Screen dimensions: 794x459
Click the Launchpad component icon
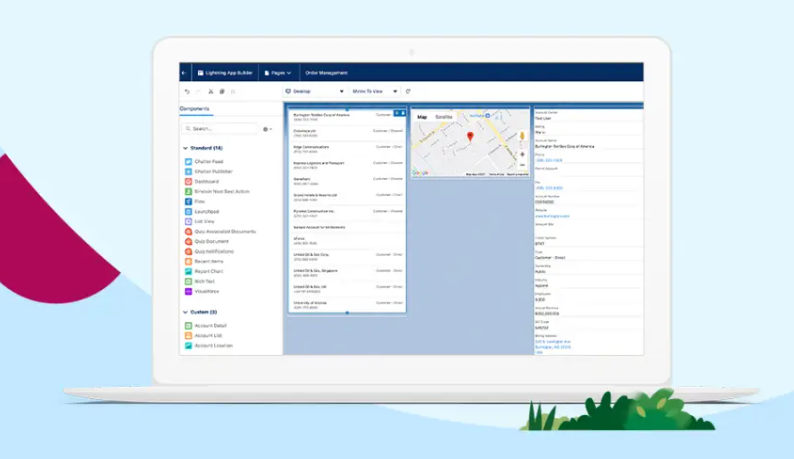coord(188,212)
